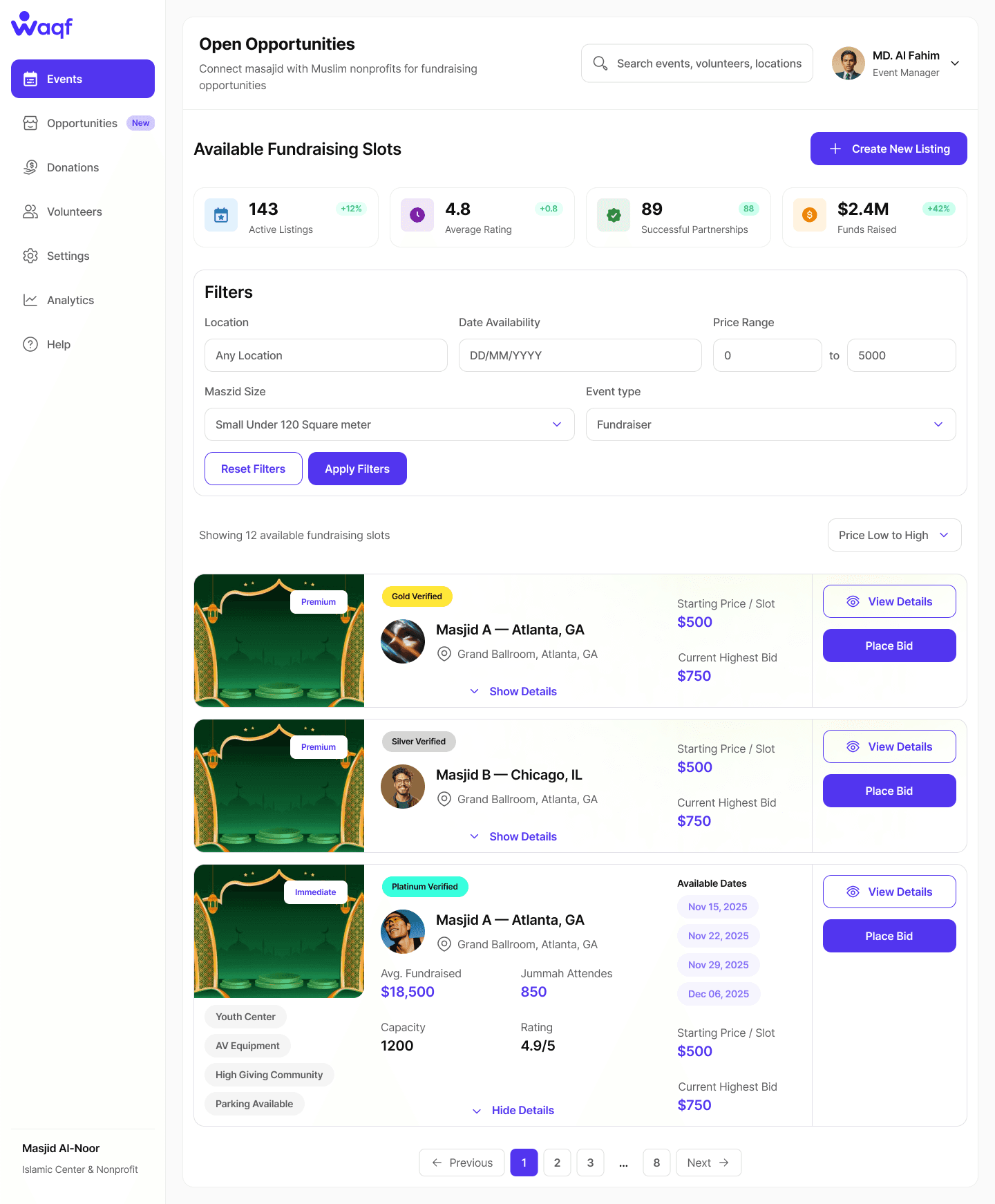The width and height of the screenshot is (995, 1204).
Task: Click the maximum price field showing 5000
Action: click(x=902, y=355)
